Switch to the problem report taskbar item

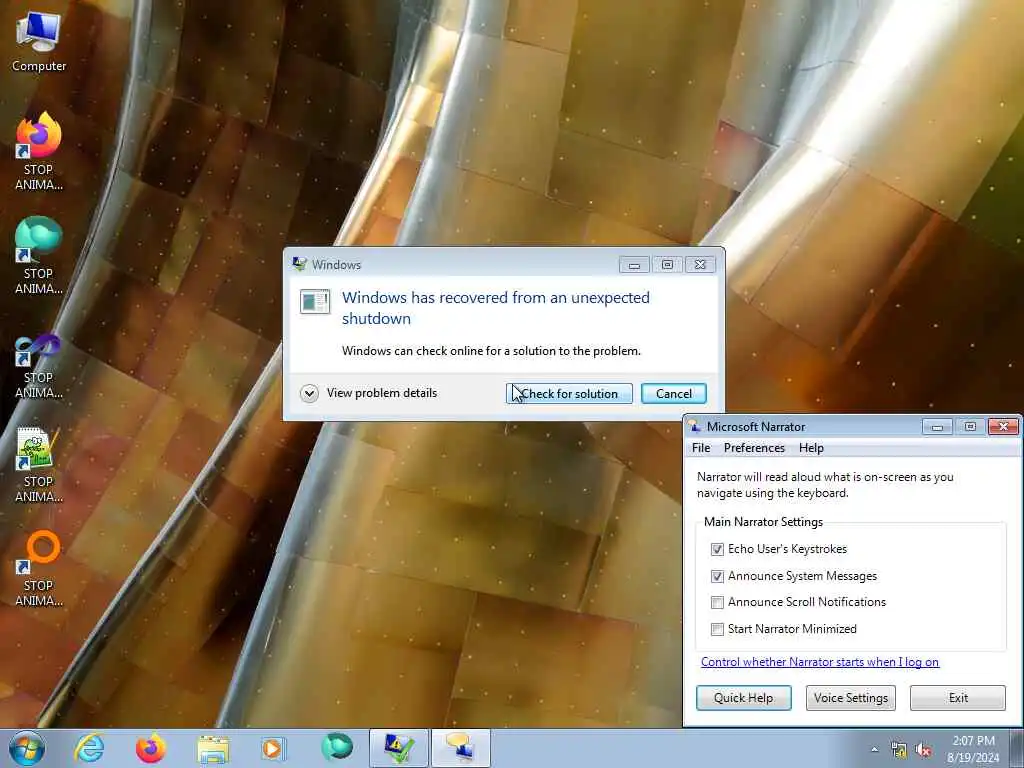tap(398, 748)
